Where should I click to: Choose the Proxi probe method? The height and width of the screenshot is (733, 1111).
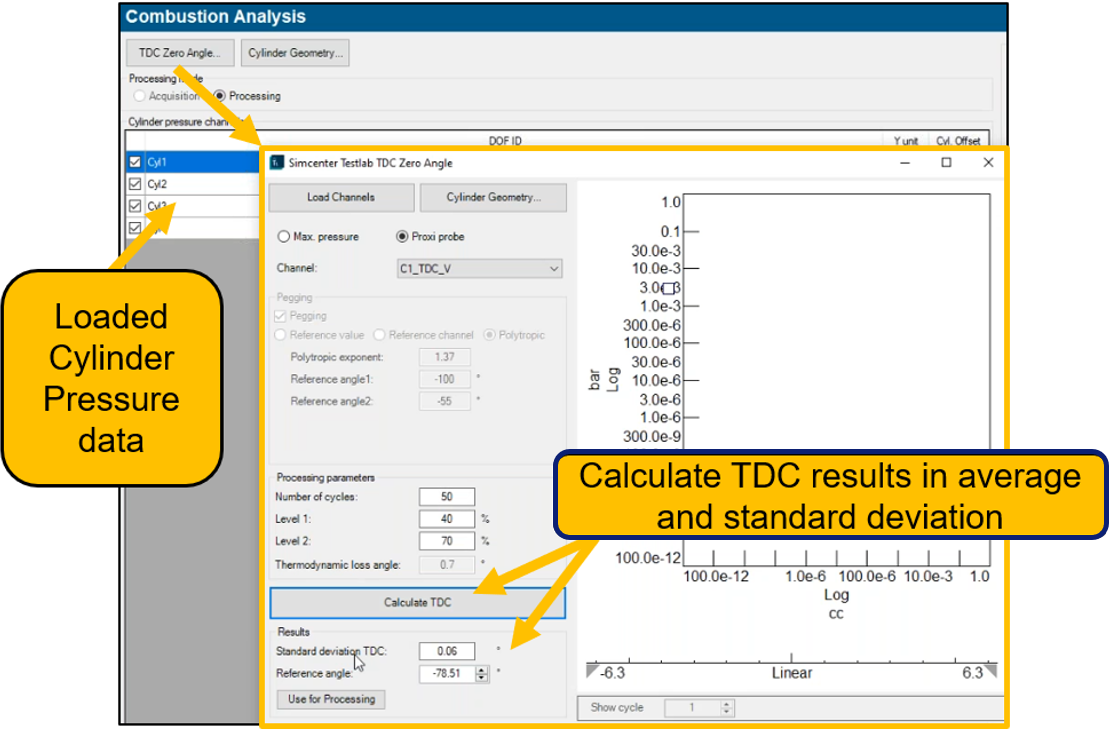pyautogui.click(x=402, y=237)
